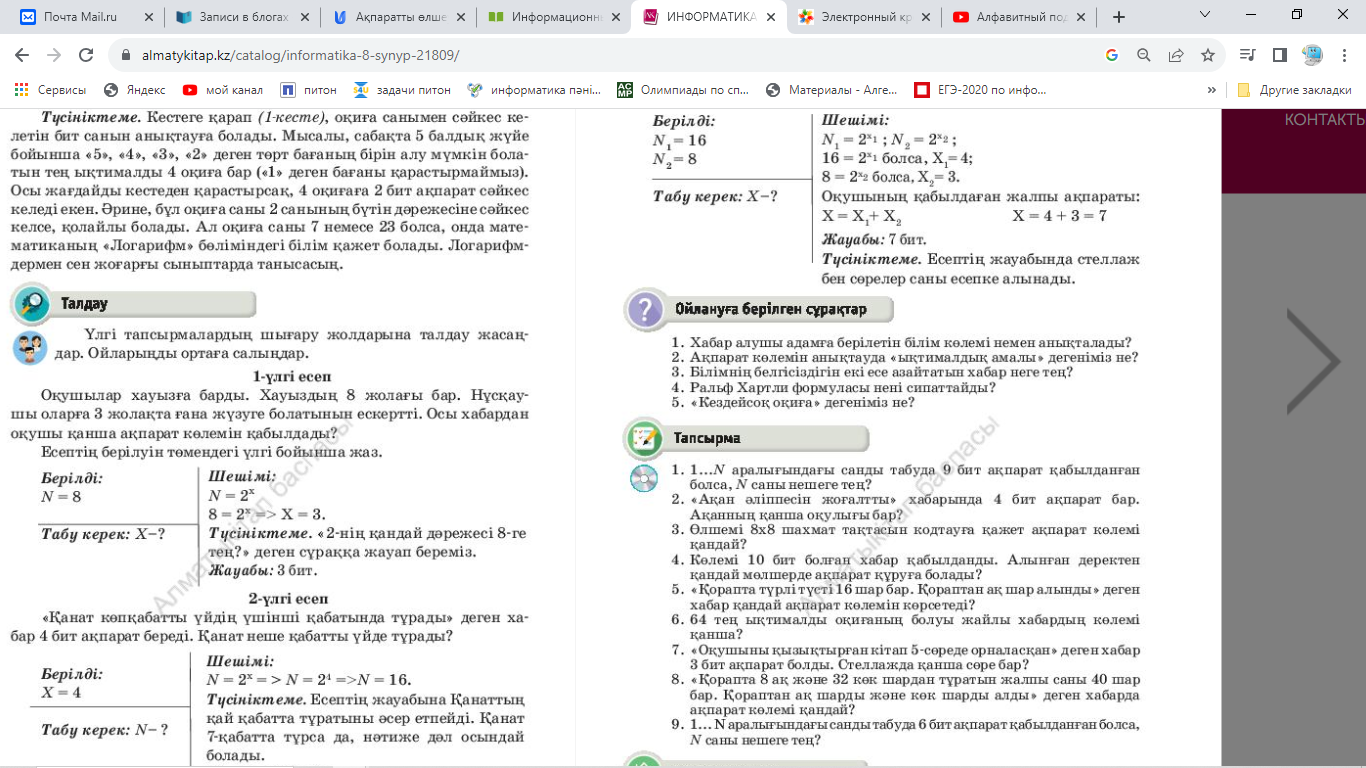Screen dimensions: 1366x768
Task: Open the задачи питон bookmark
Action: pos(402,89)
